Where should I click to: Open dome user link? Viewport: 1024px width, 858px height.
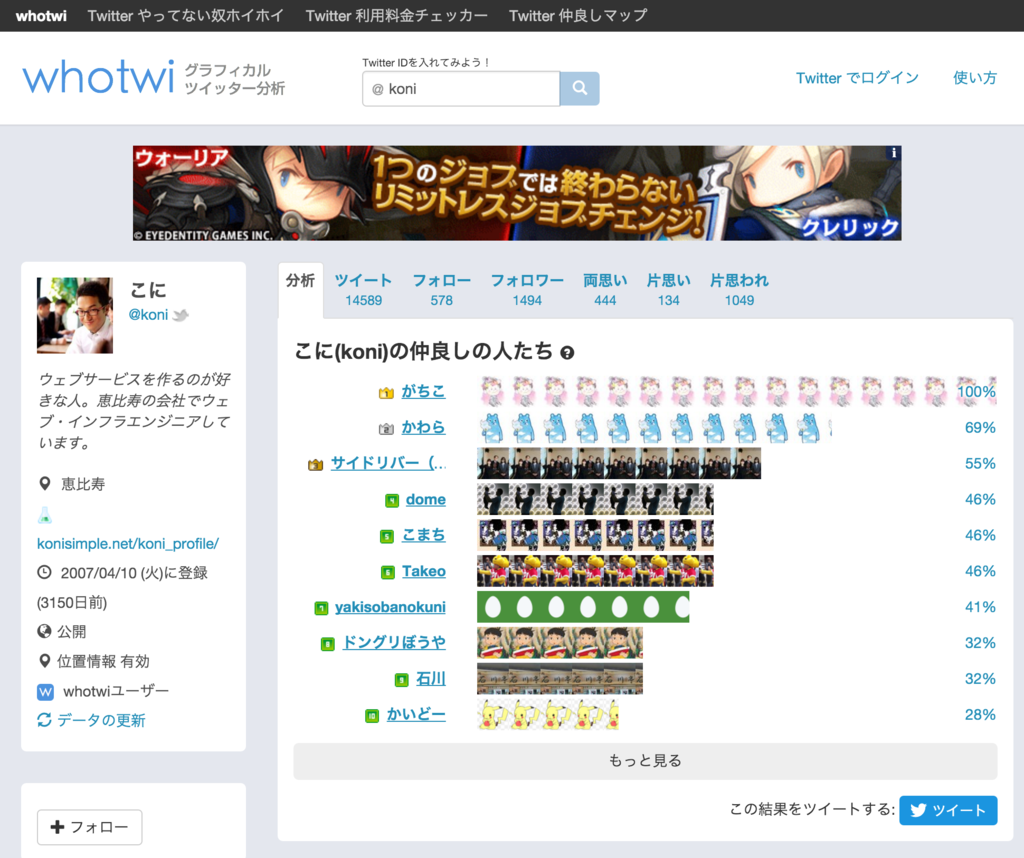[426, 500]
